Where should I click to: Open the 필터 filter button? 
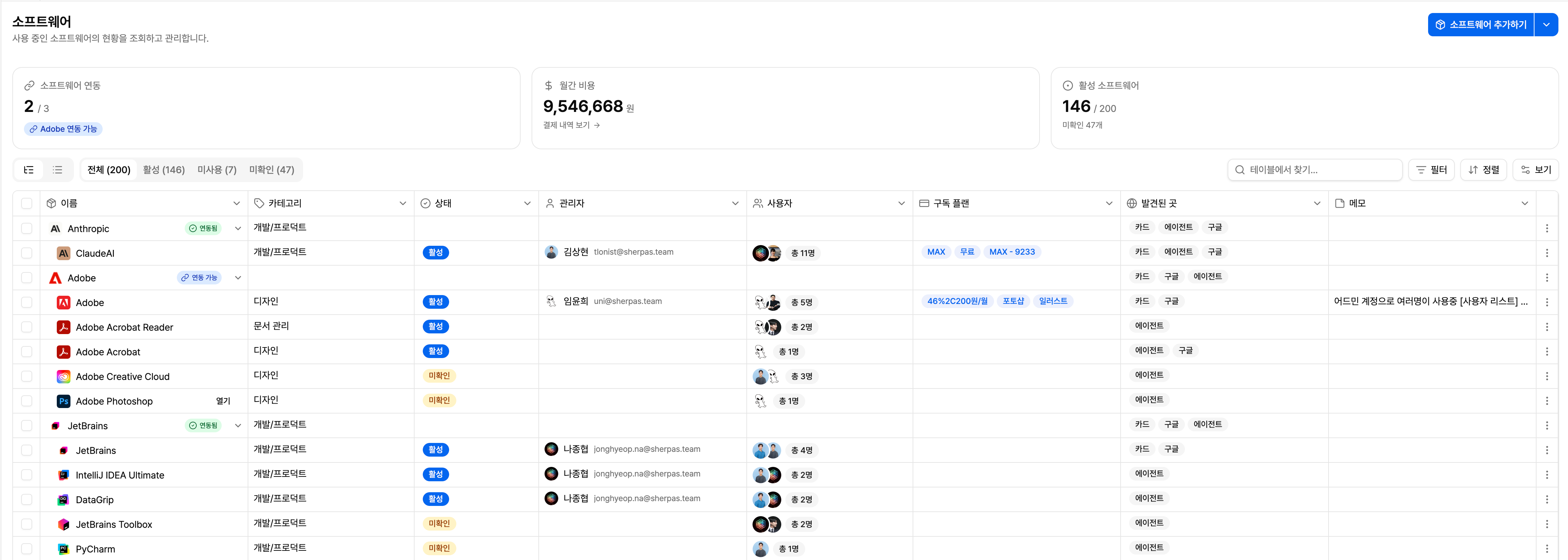(1431, 170)
